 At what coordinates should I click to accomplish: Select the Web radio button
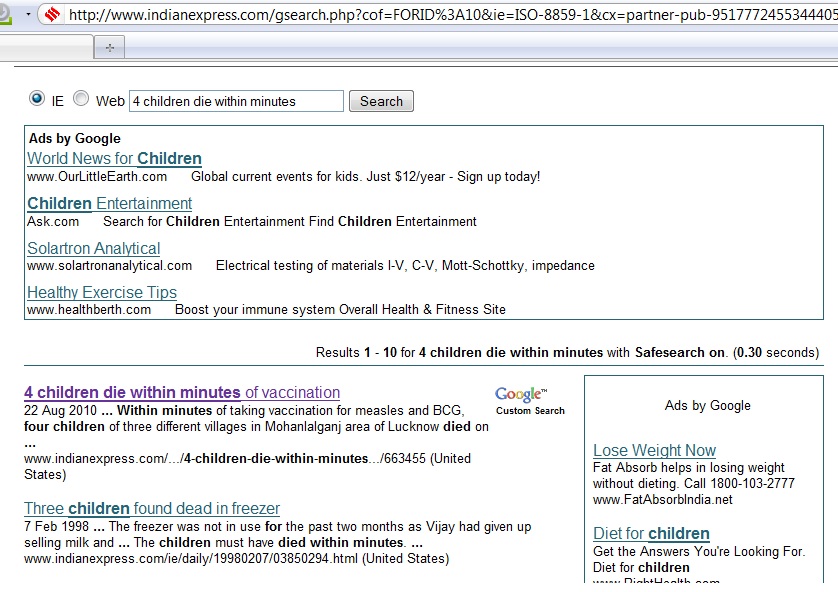coord(81,98)
